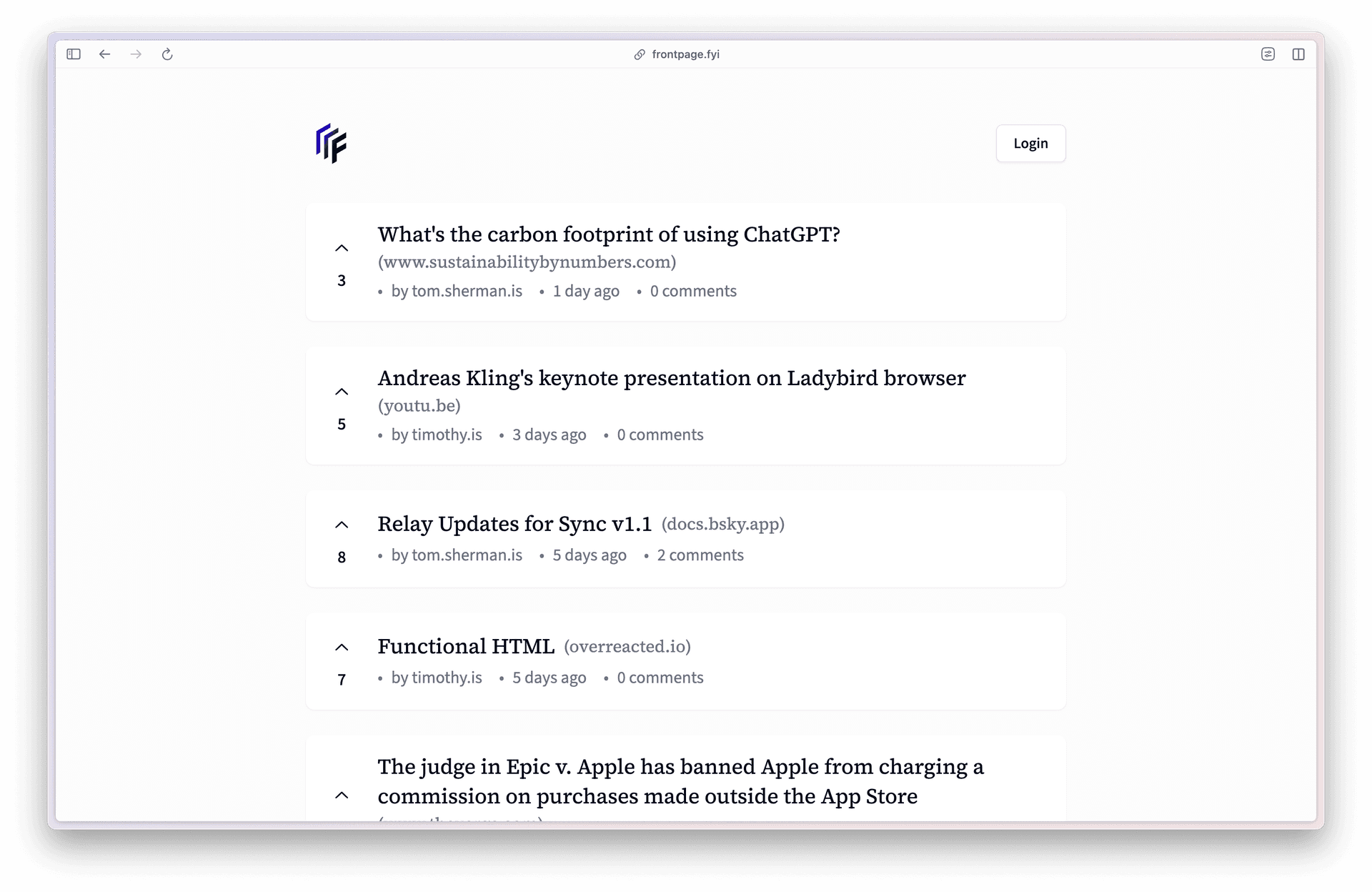Click the reader settings icon in toolbar
Viewport: 1372px width, 892px height.
tap(1268, 54)
